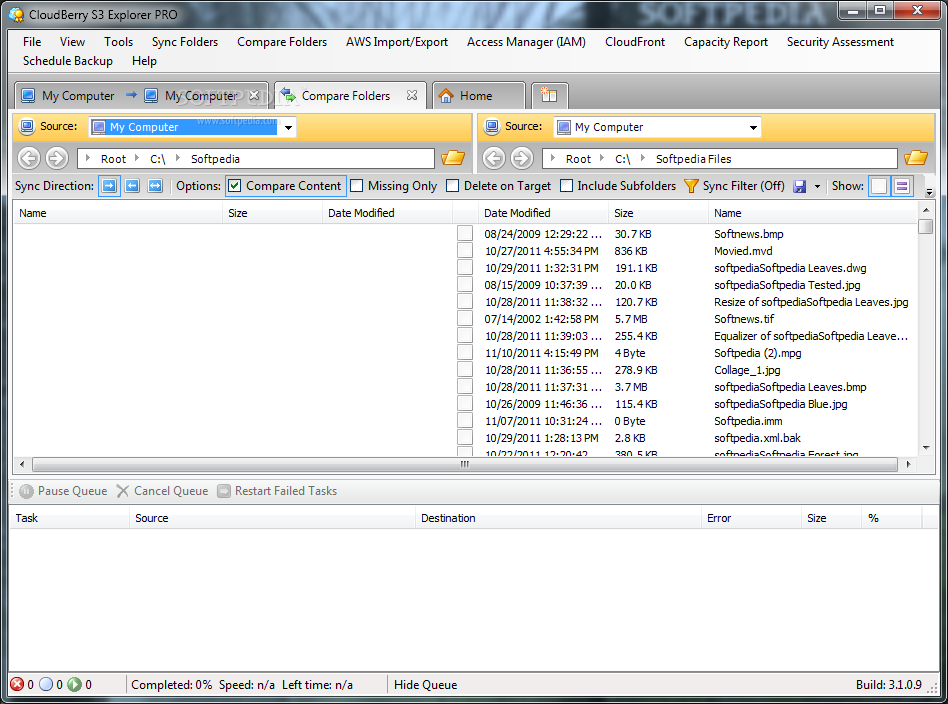Image resolution: width=948 pixels, height=704 pixels.
Task: Open right Source dropdown My Computer
Action: click(x=657, y=127)
